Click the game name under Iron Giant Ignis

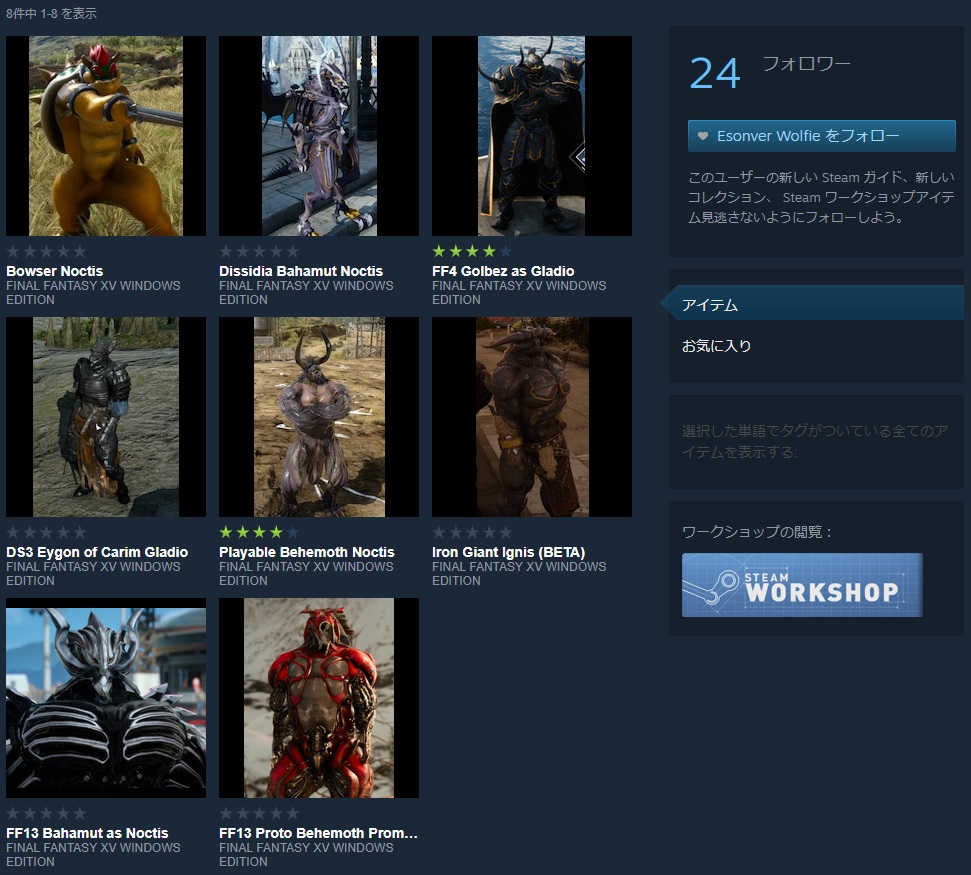[x=519, y=573]
